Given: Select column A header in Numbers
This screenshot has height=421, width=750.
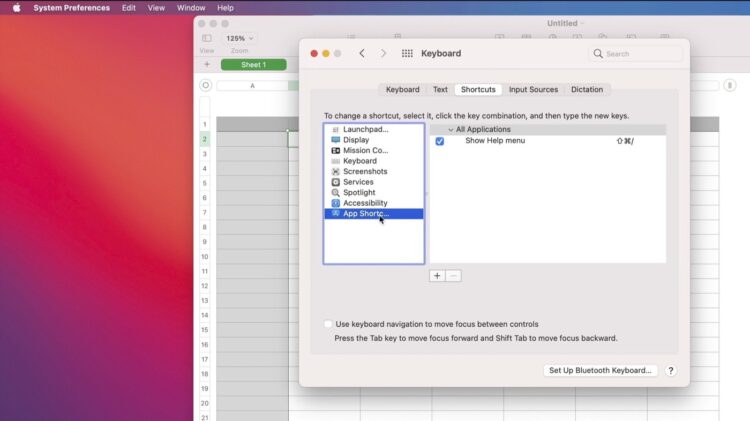Looking at the screenshot, I should [252, 86].
